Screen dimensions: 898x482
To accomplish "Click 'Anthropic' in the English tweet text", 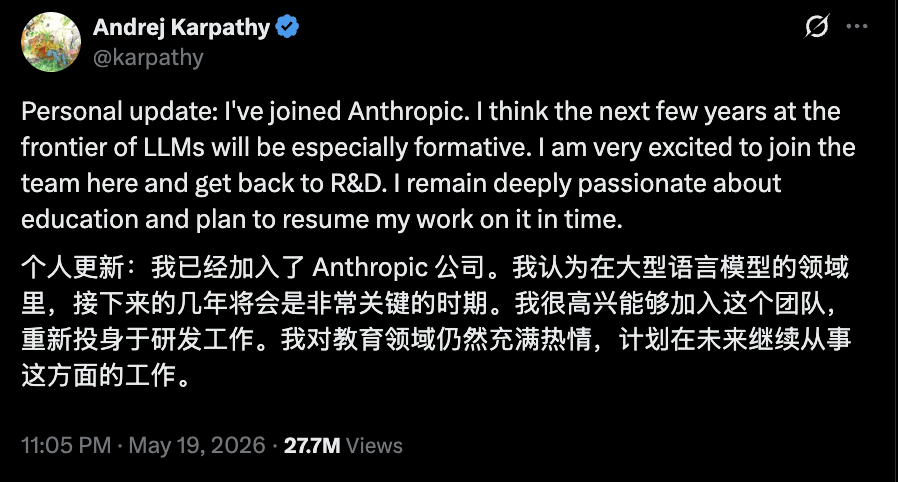I will (407, 112).
